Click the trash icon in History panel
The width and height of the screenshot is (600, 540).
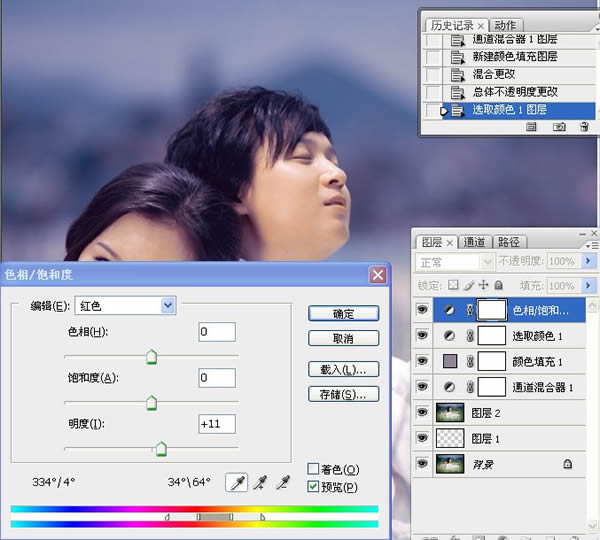click(x=584, y=126)
